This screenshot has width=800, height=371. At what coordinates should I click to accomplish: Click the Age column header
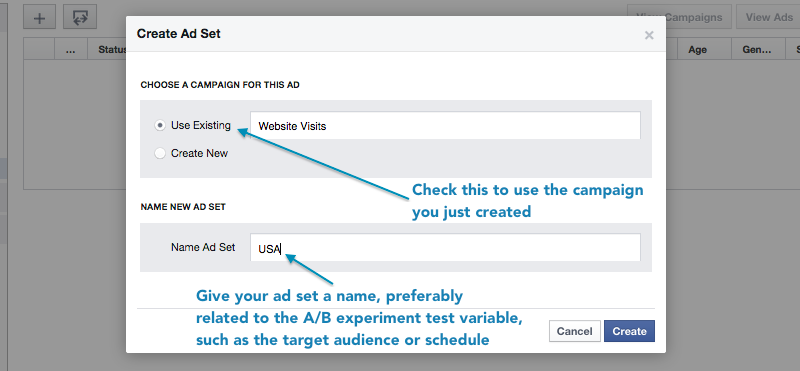coord(704,50)
